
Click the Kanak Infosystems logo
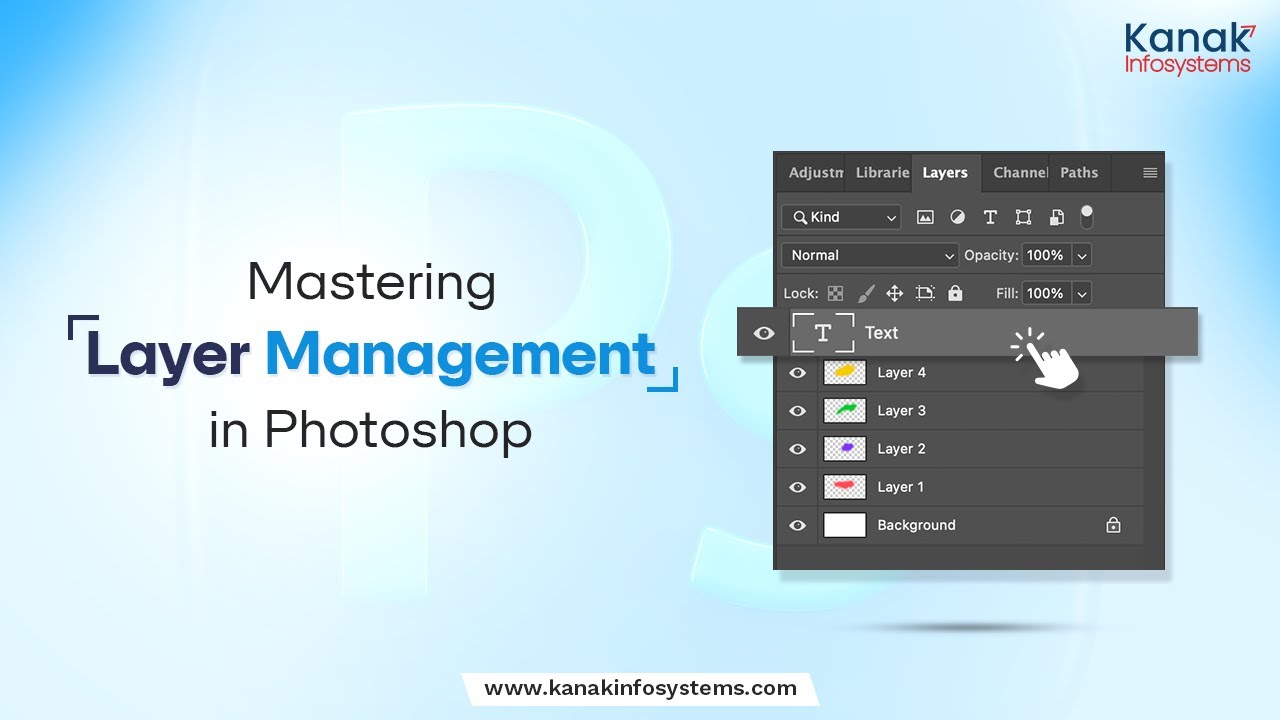click(1189, 47)
